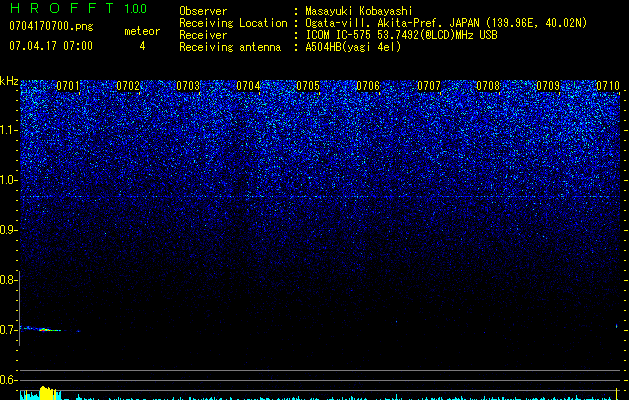Select the Ogata-vill. Akita-Pref. JAPAN location text

point(446,23)
